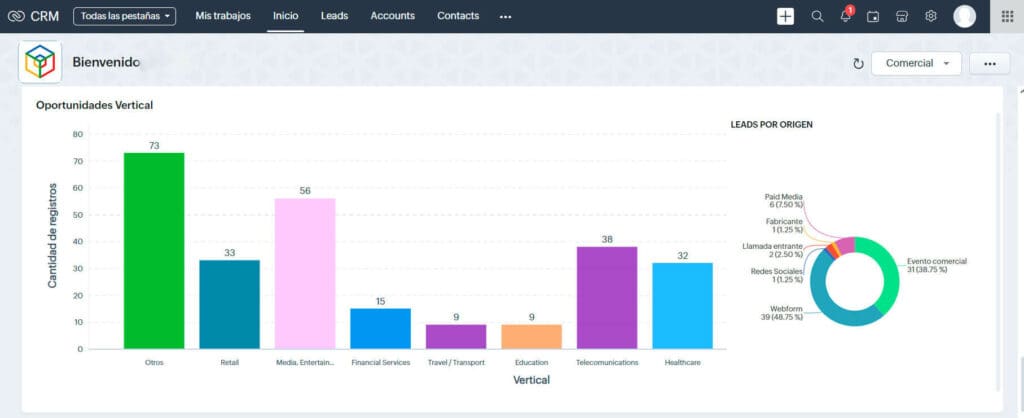1024x418 pixels.
Task: Open Mis trabajos in the navigation
Action: [223, 16]
